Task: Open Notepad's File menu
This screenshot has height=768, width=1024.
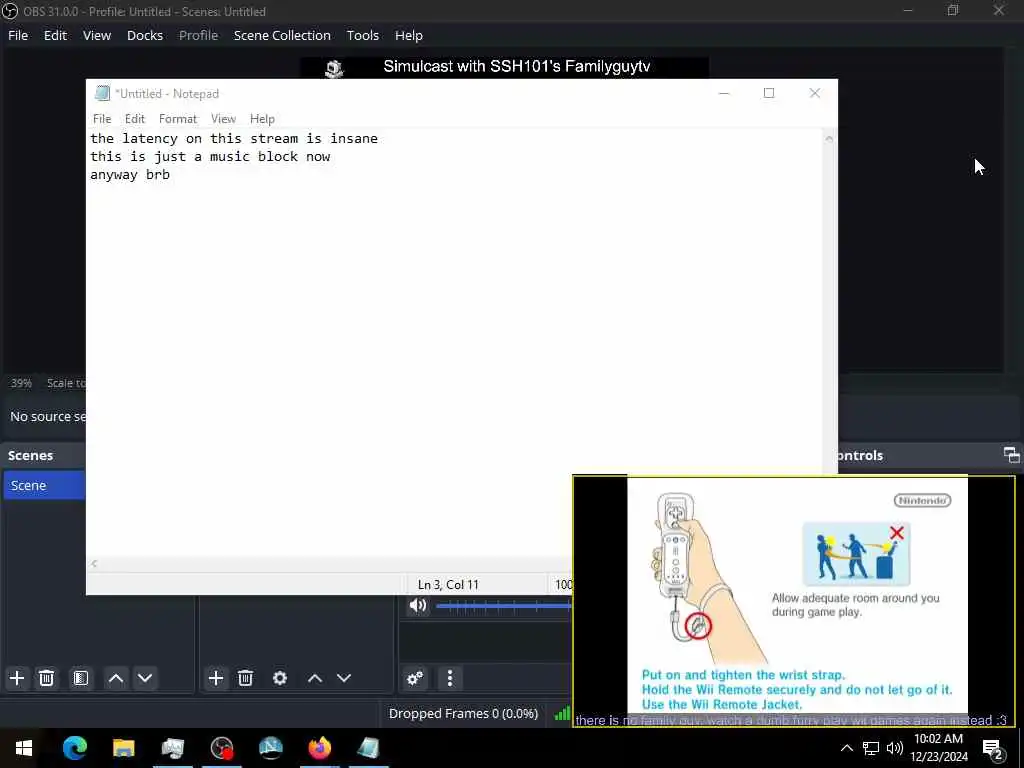Action: pos(102,119)
